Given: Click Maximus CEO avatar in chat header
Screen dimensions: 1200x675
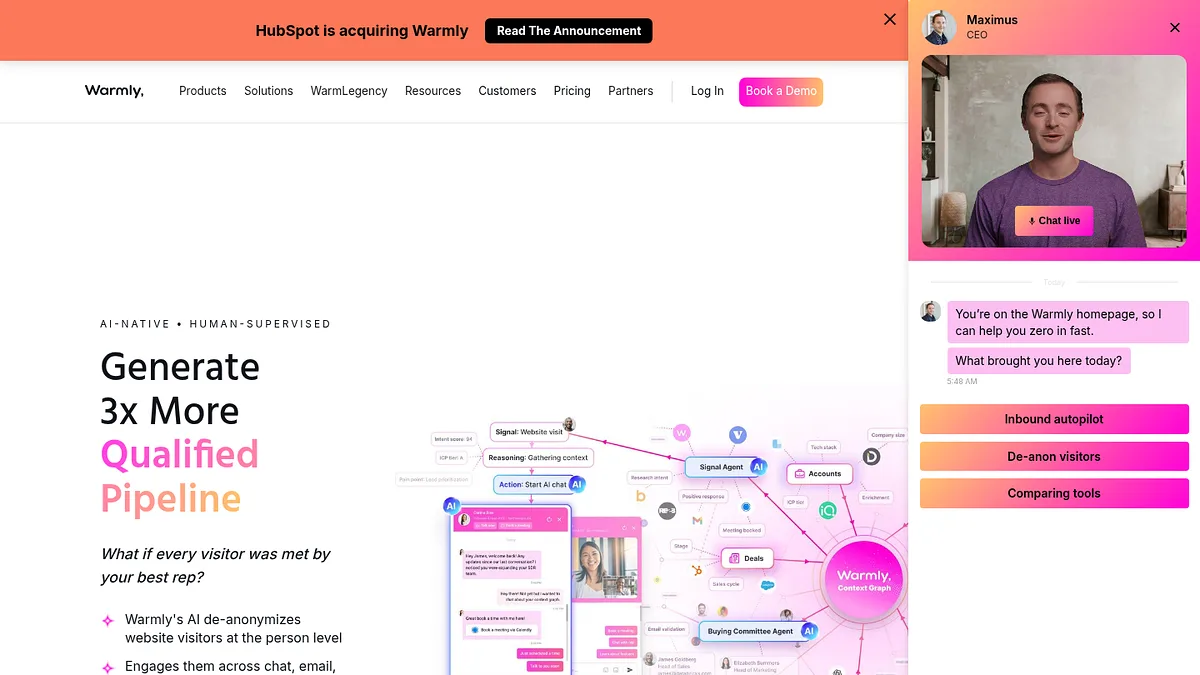Looking at the screenshot, I should [939, 28].
